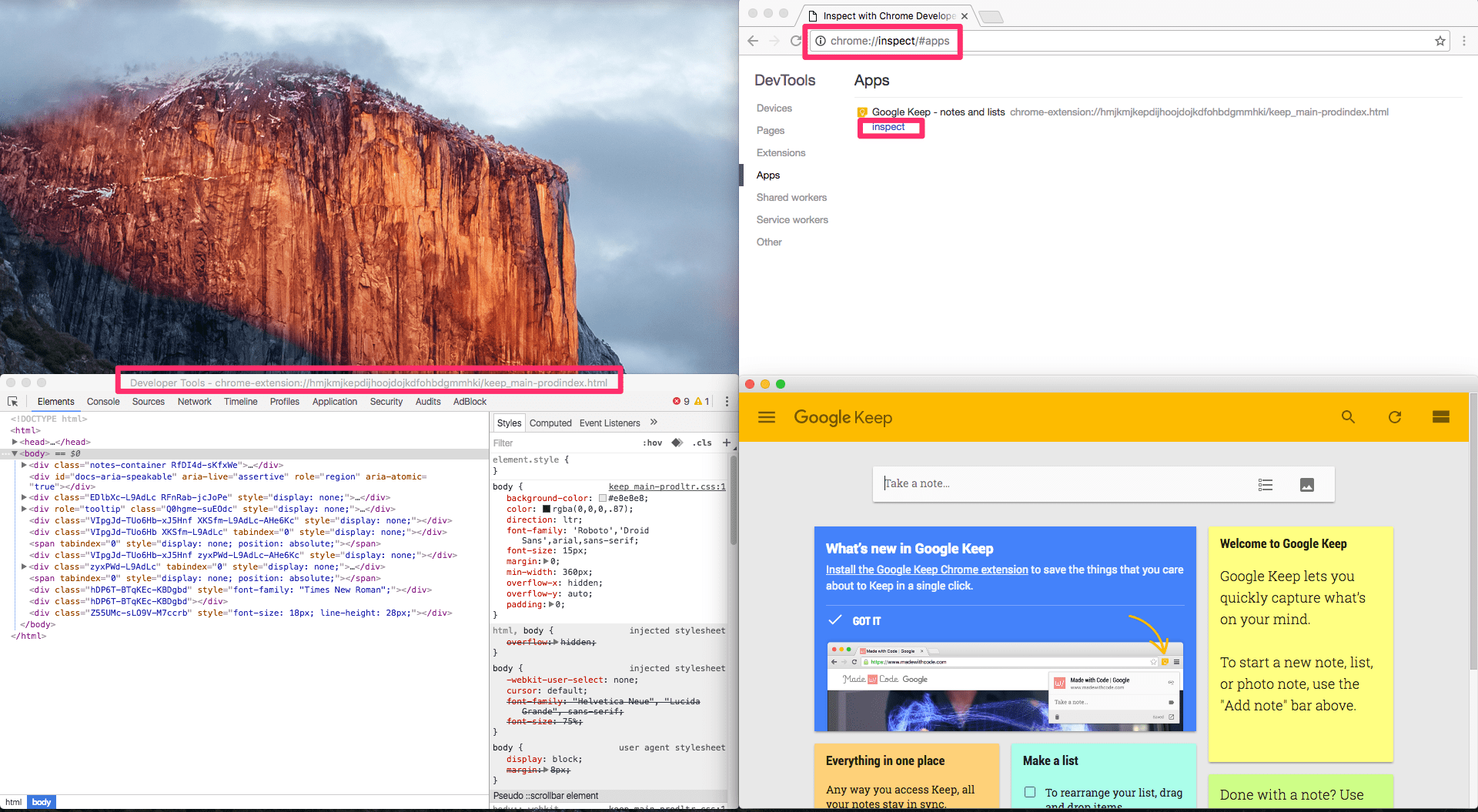1478x812 pixels.
Task: Click the Take a note input field
Action: tap(1062, 484)
